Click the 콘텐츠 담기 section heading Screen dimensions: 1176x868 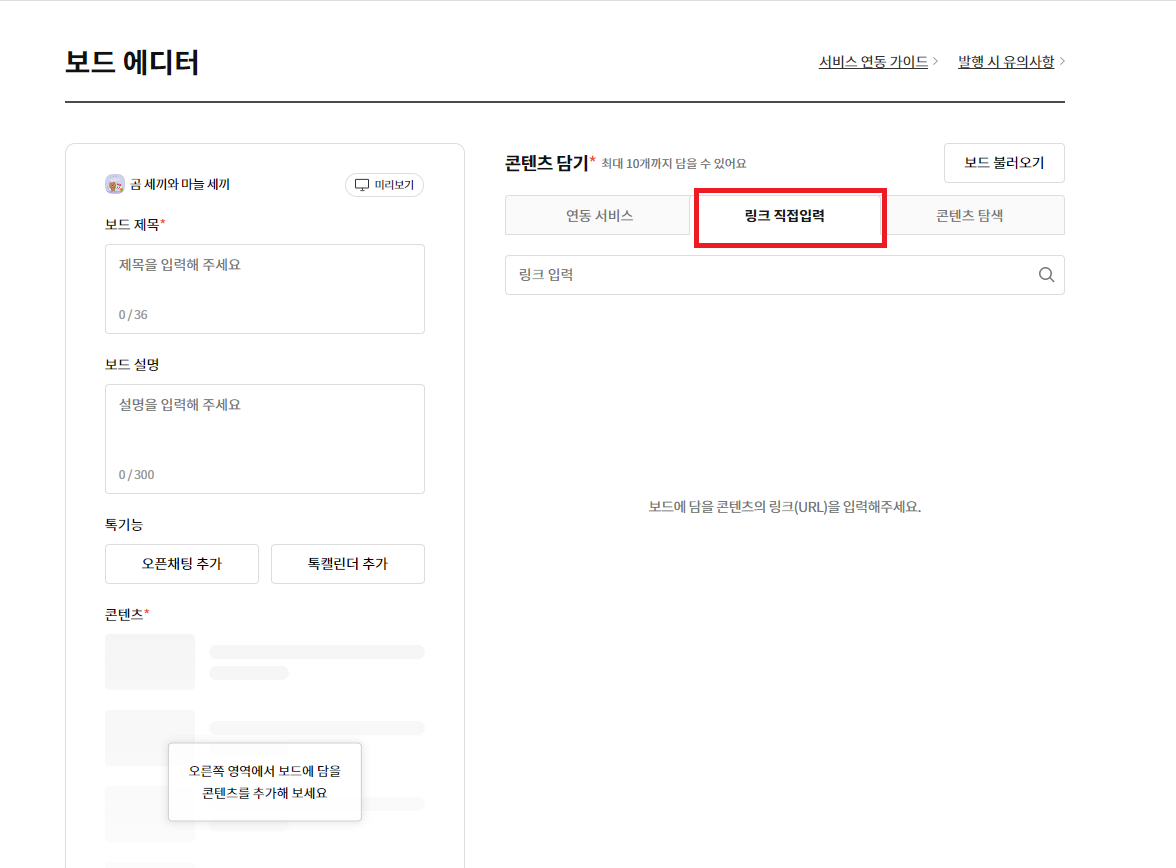(548, 163)
